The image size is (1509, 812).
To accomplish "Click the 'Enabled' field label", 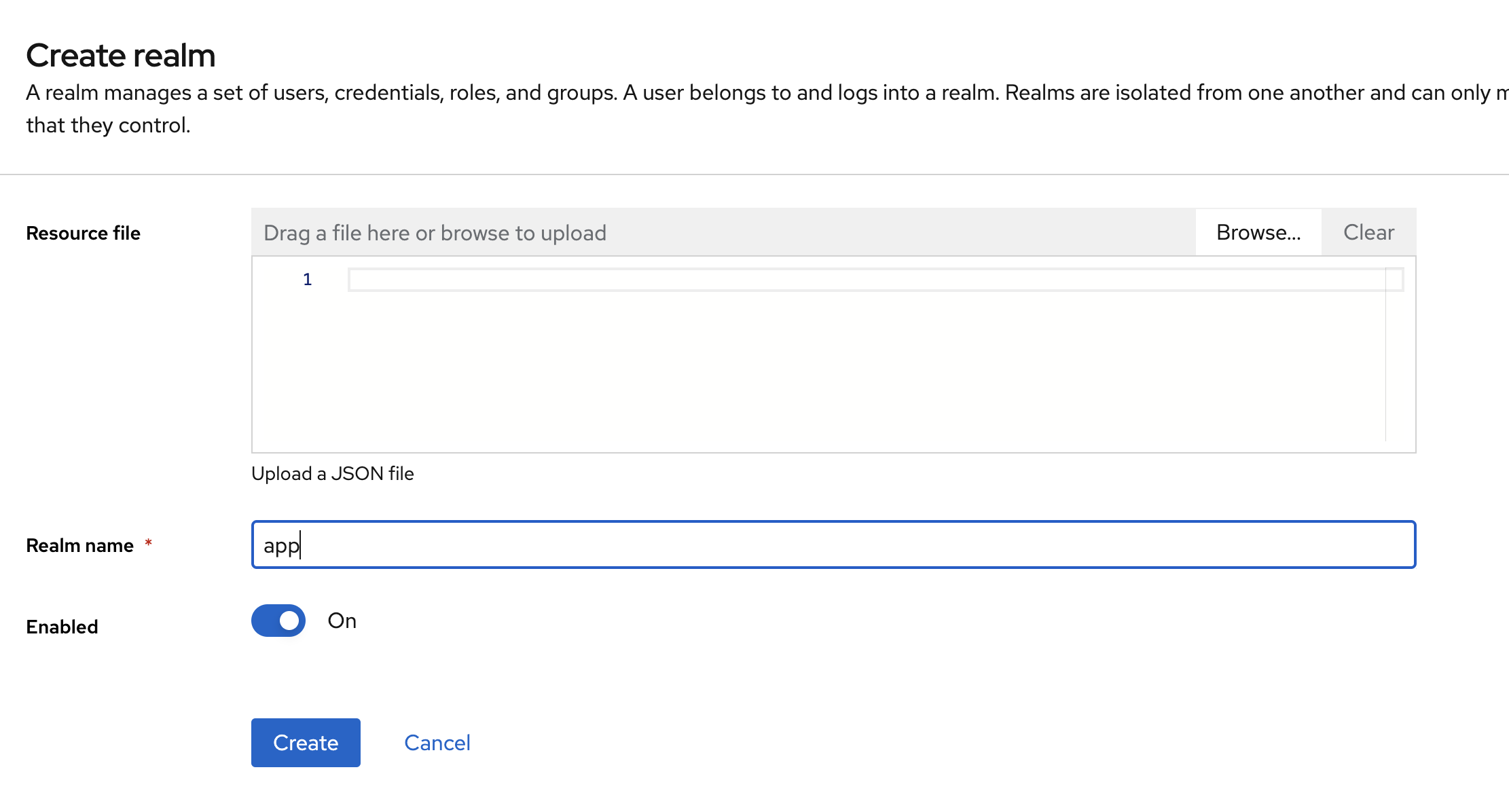I will coord(62,627).
